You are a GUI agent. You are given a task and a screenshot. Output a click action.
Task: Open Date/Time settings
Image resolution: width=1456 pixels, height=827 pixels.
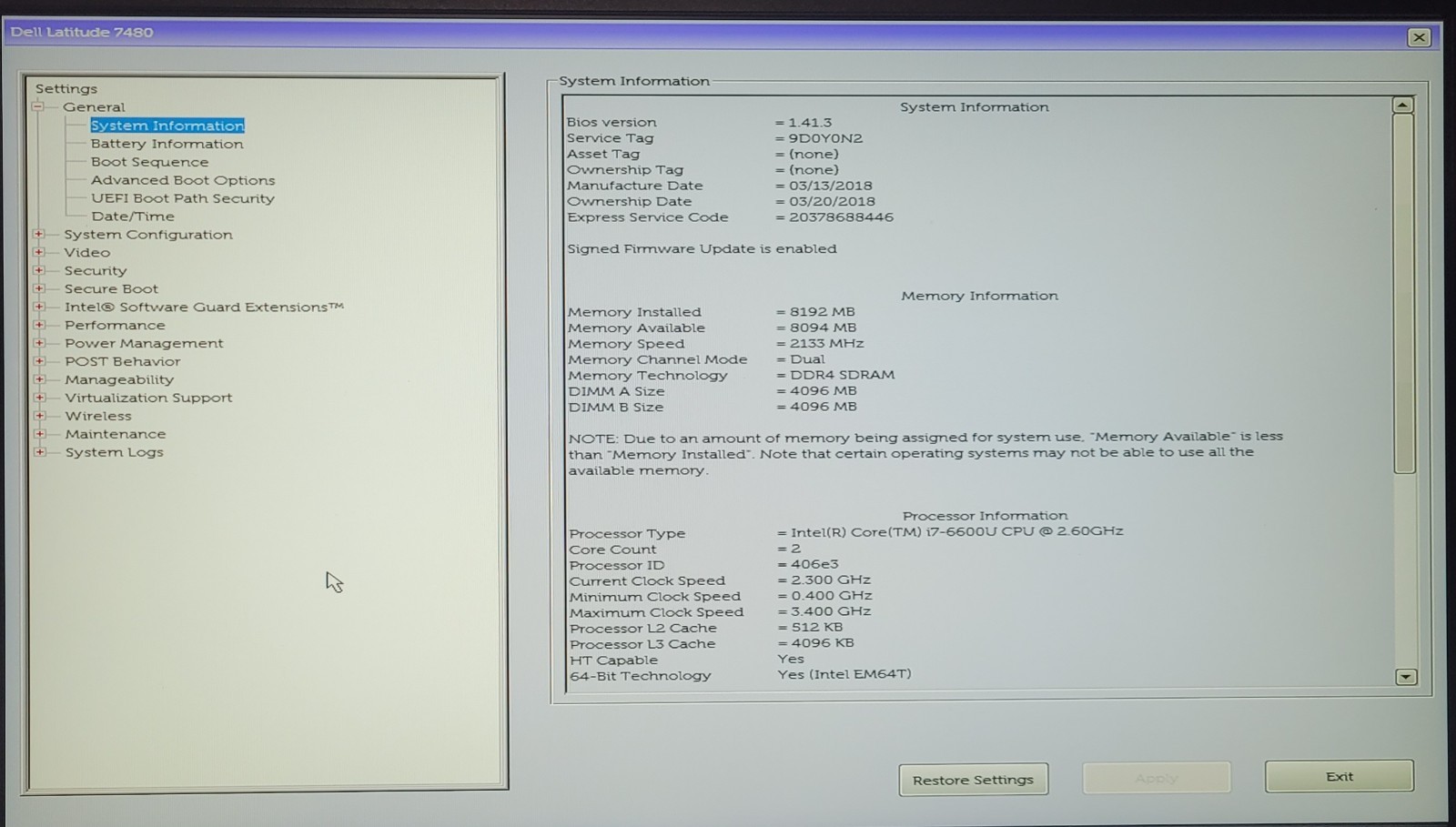pos(133,217)
